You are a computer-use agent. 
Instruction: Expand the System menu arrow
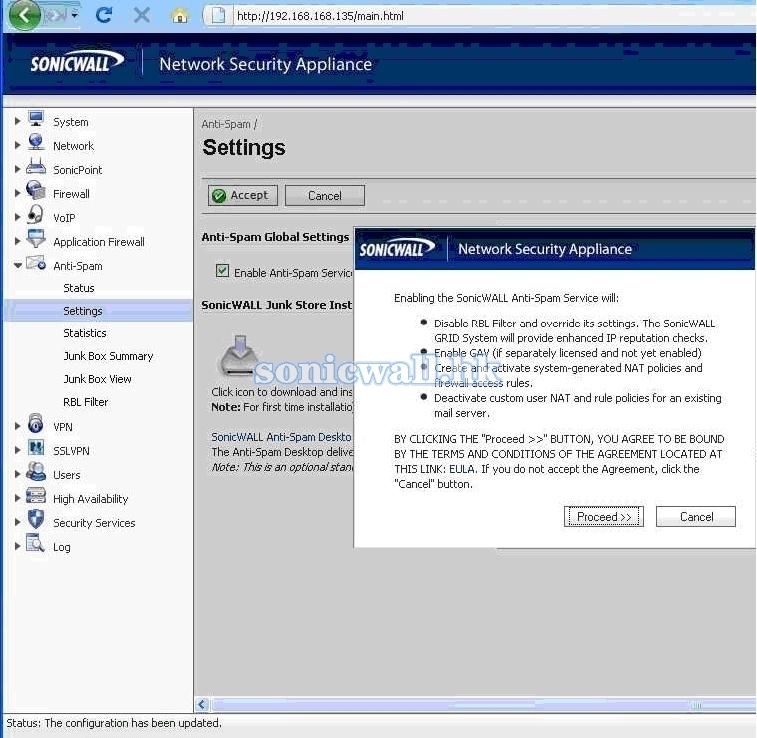(17, 121)
